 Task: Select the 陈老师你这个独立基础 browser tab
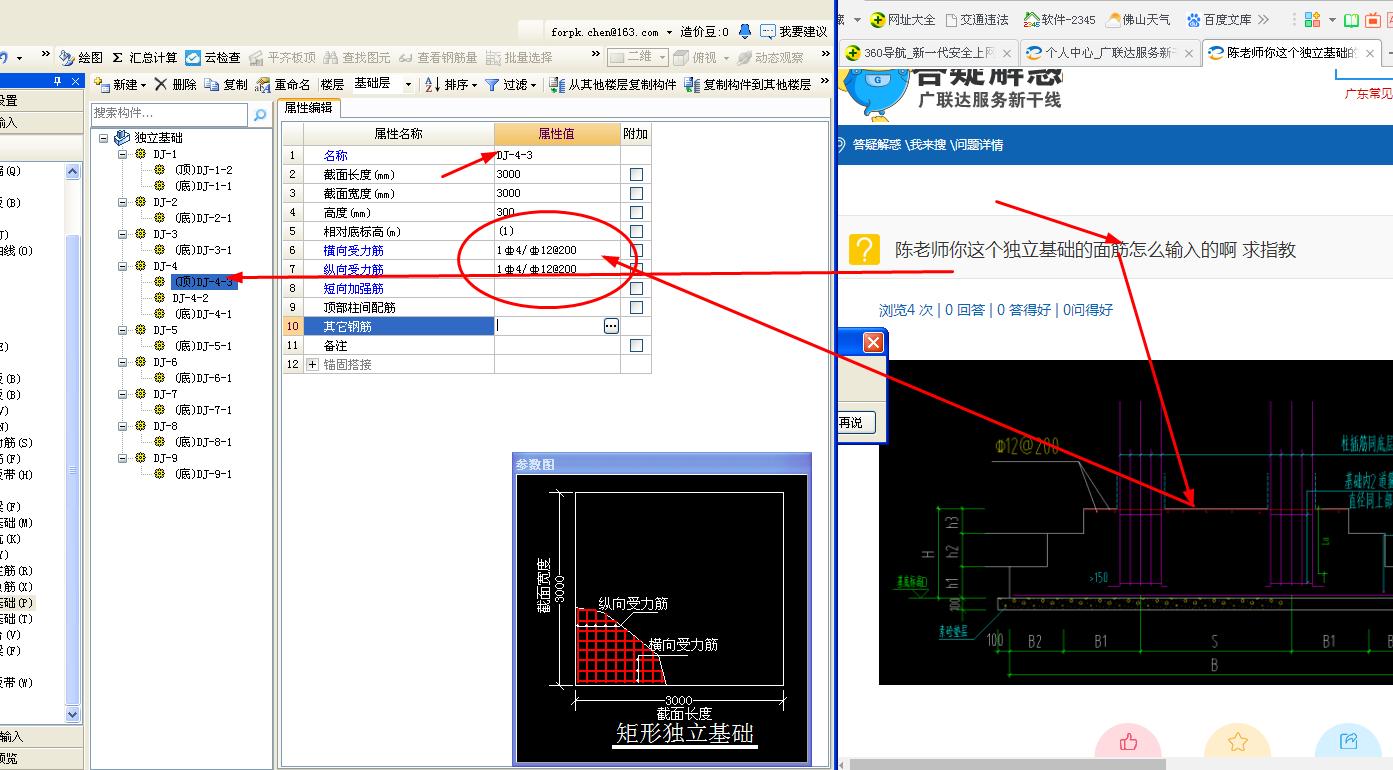coord(1290,53)
